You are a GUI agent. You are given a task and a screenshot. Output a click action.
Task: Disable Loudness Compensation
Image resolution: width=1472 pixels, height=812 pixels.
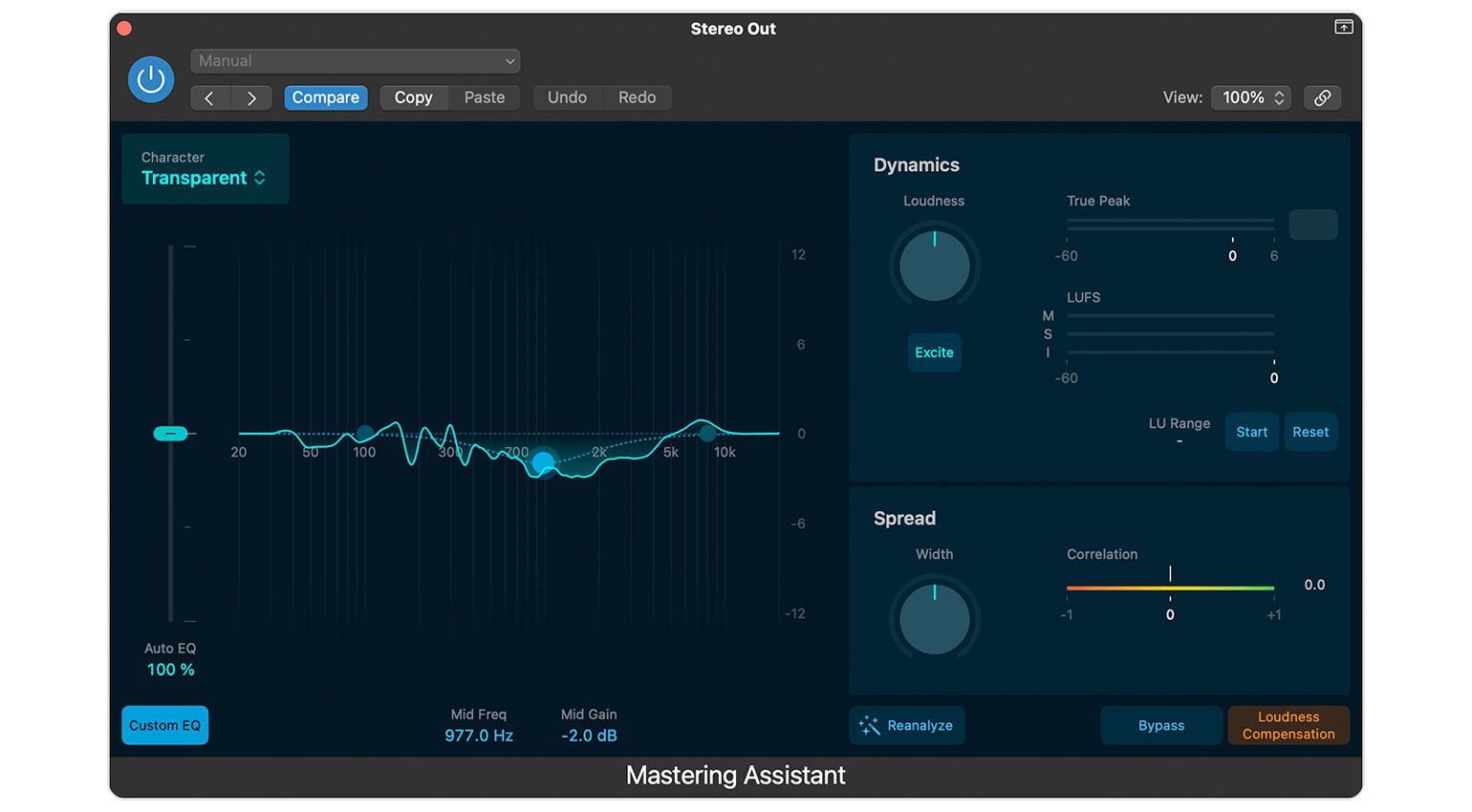click(1288, 725)
